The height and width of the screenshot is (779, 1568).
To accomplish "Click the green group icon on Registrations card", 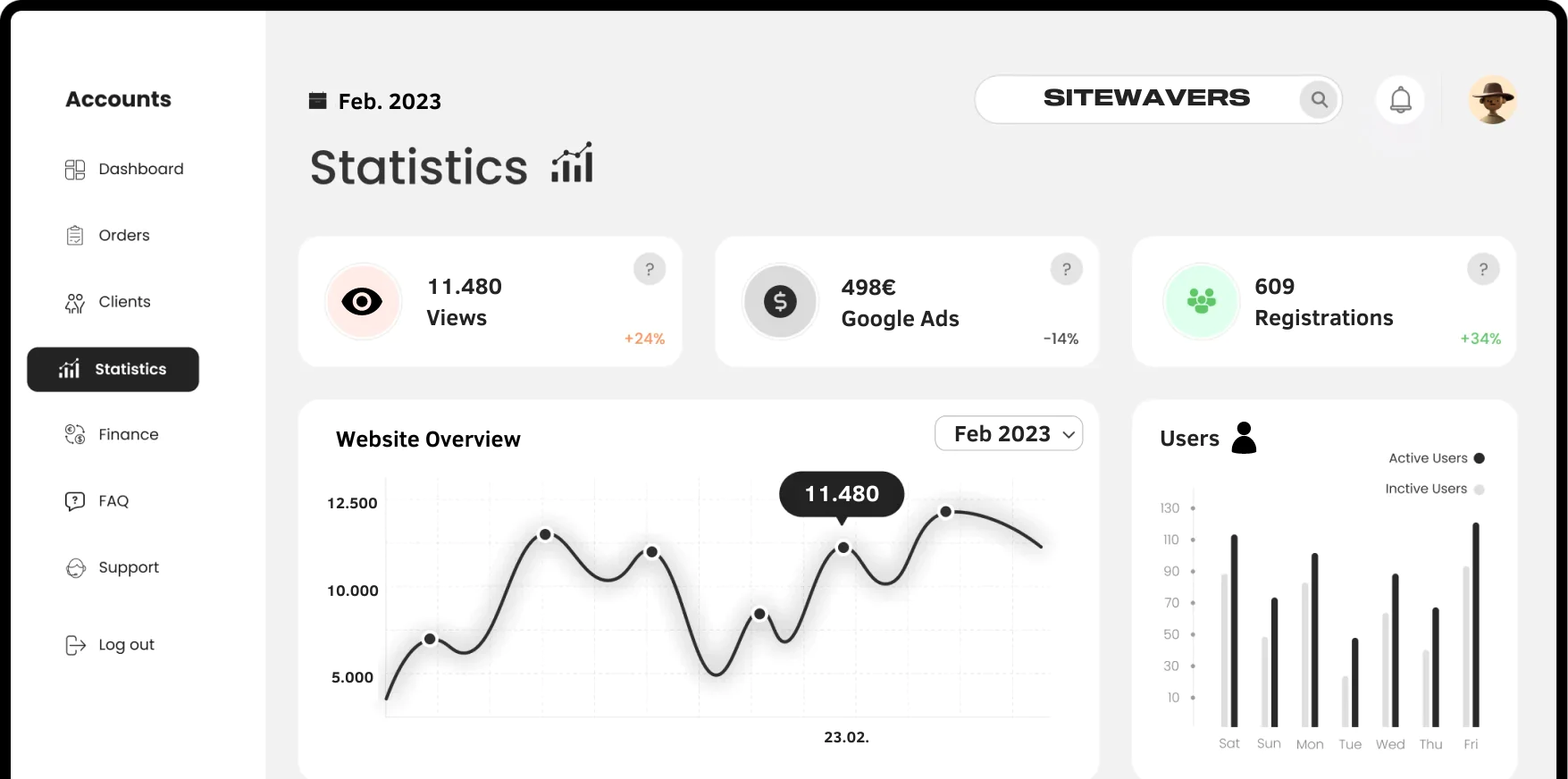I will coord(1202,302).
